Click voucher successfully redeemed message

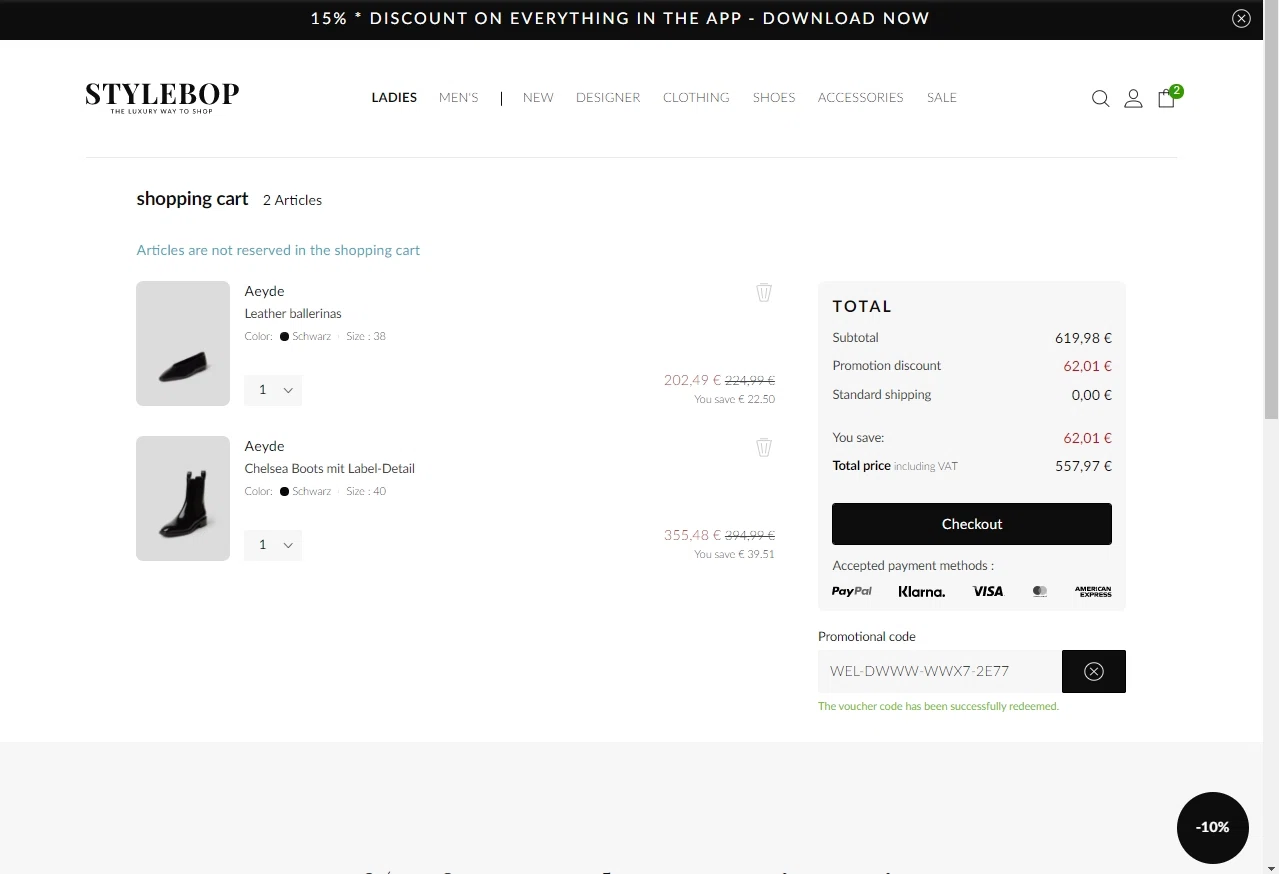[x=938, y=706]
